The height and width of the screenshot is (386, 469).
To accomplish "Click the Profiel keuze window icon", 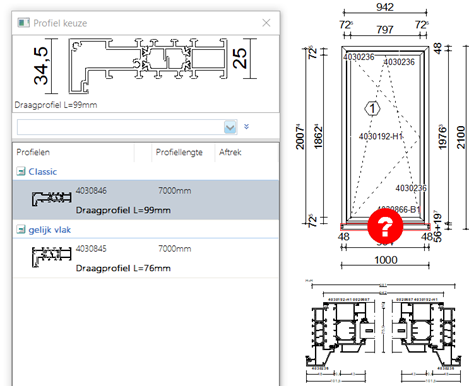I will pos(23,23).
